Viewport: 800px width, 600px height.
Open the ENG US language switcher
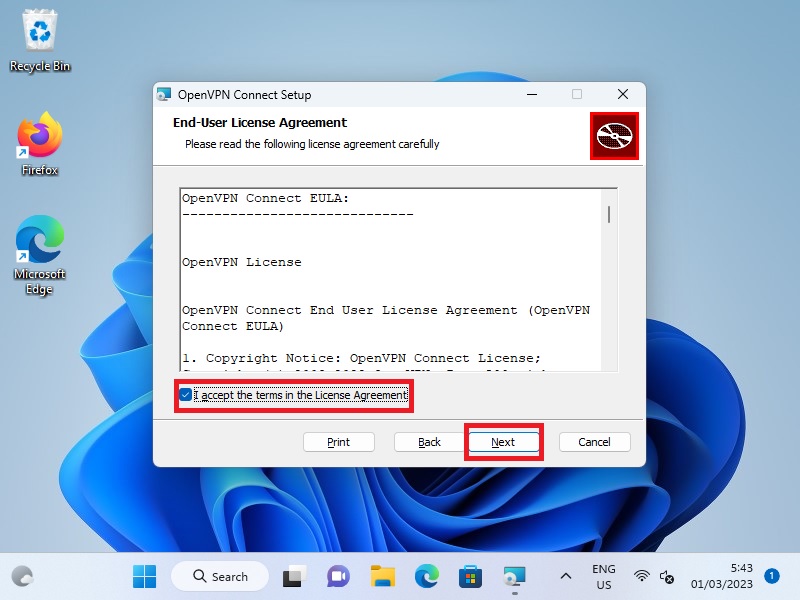point(604,576)
